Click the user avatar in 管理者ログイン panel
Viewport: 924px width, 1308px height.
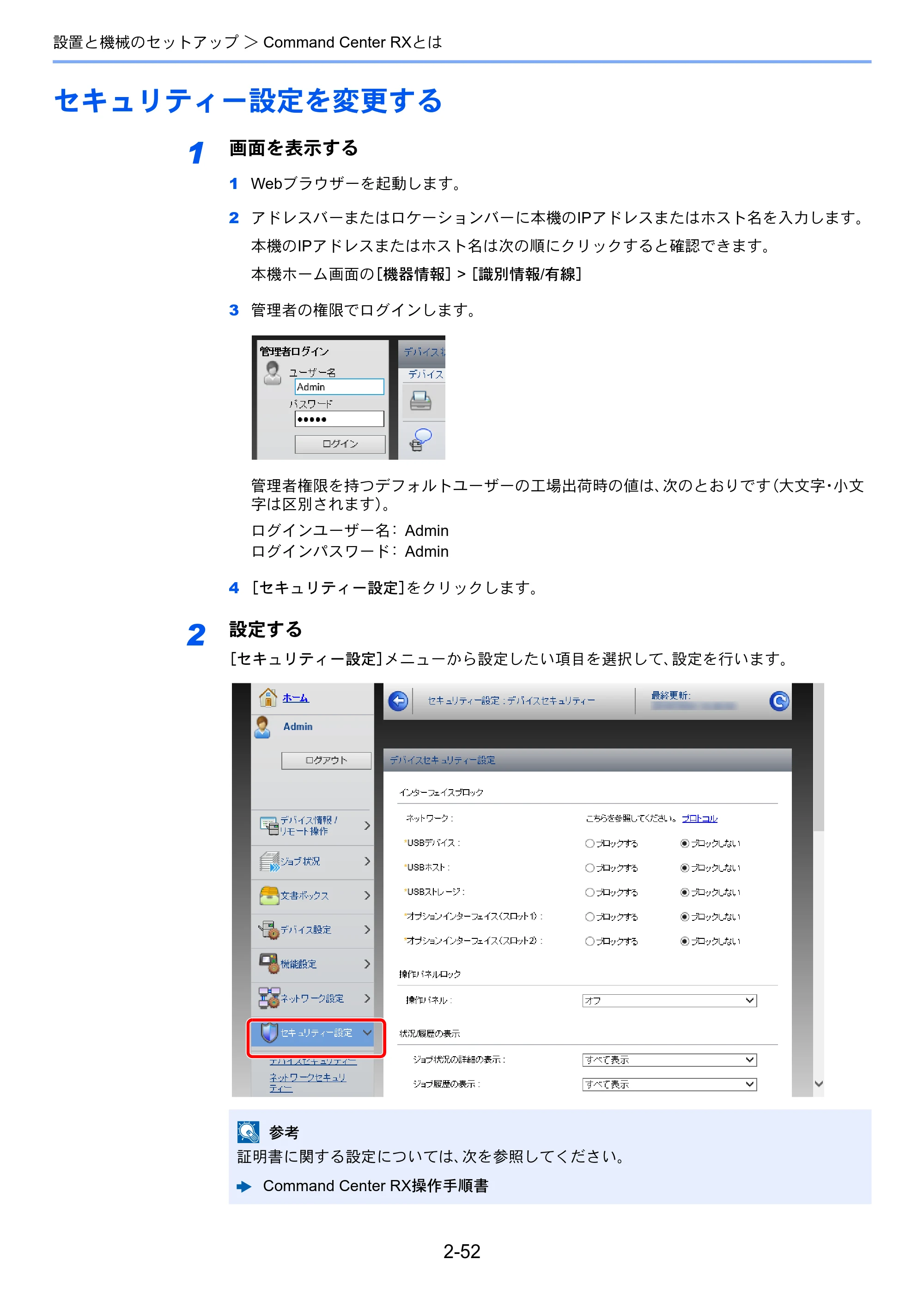pos(273,373)
